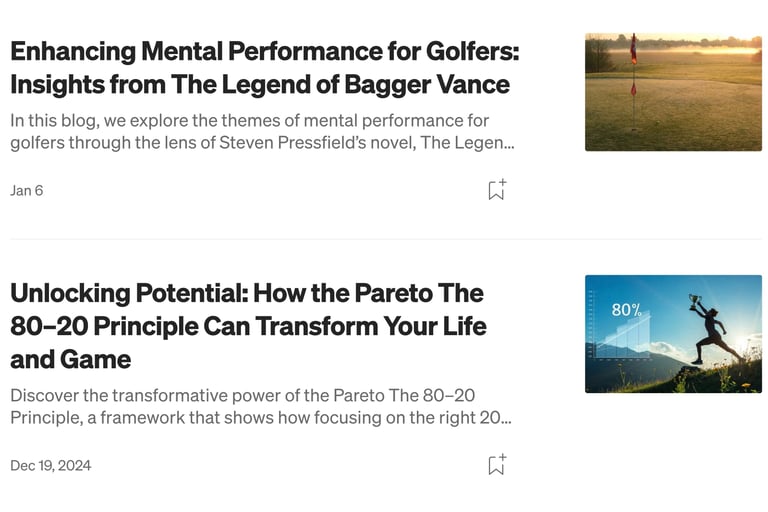Screen dimensions: 768x512
Task: Click the 'Jan 6' publish date
Action: tap(27, 190)
